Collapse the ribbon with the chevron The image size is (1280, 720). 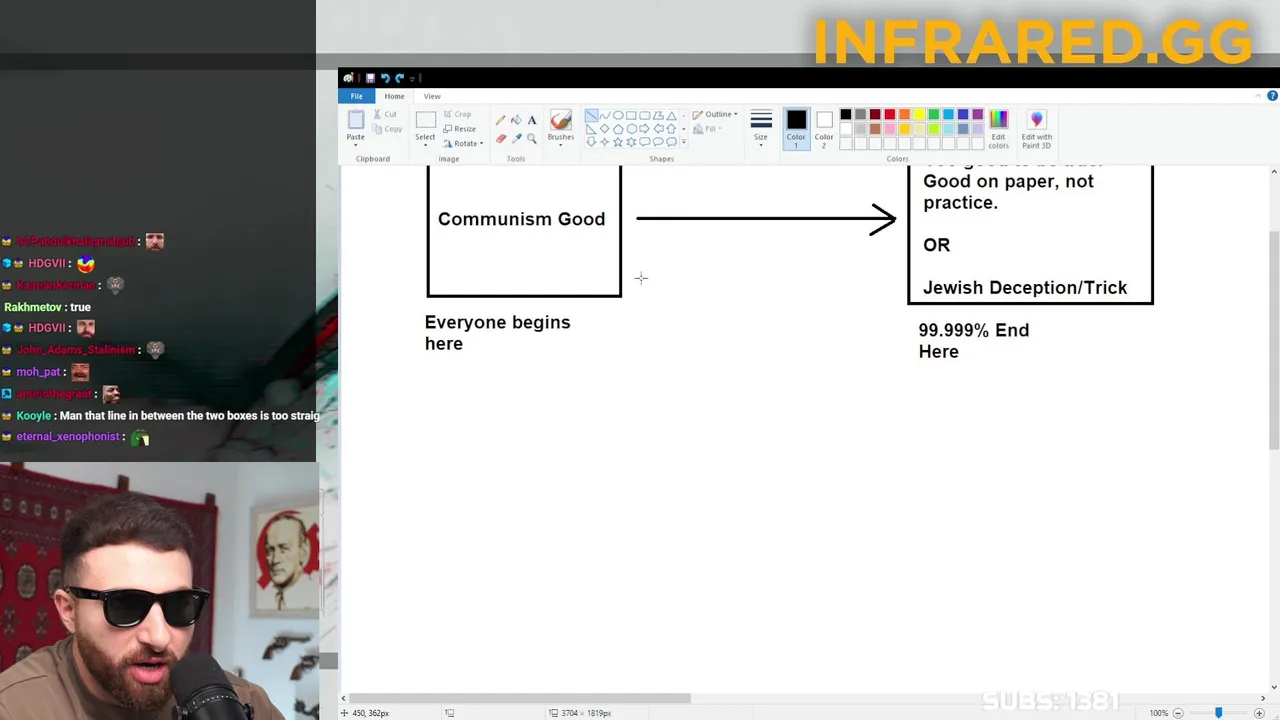point(1258,96)
